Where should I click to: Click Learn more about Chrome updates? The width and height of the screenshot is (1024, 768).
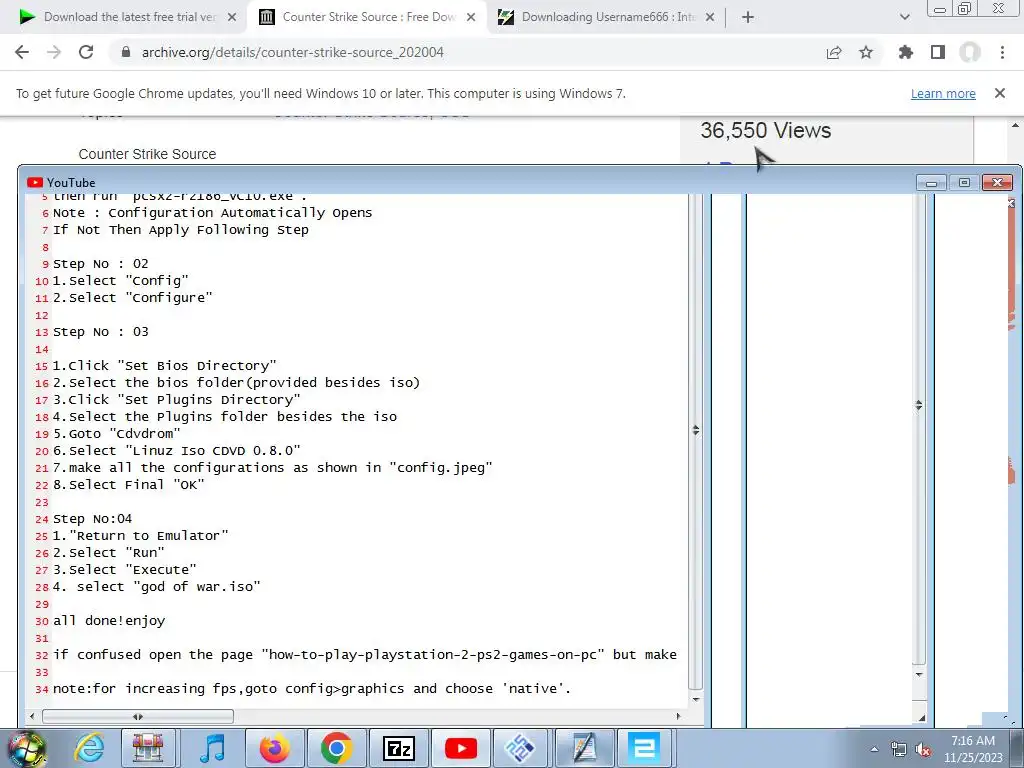[943, 93]
